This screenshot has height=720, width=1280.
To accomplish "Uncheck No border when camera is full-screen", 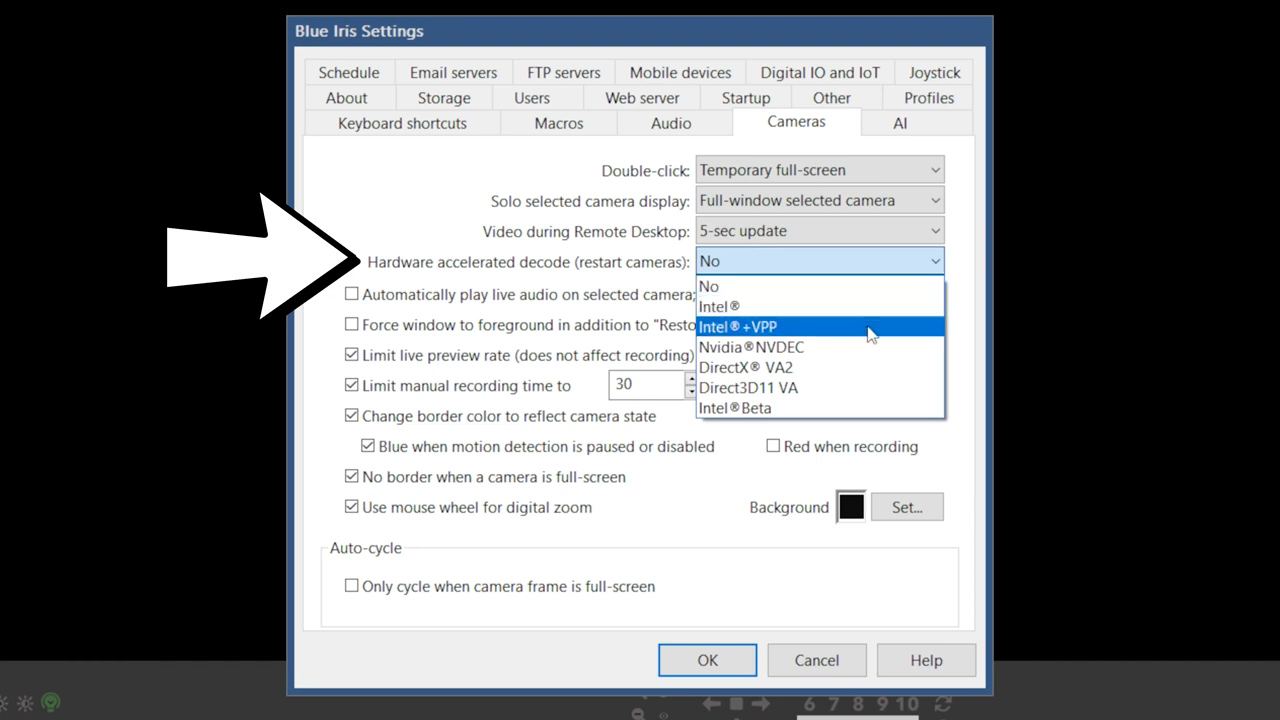I will point(352,476).
